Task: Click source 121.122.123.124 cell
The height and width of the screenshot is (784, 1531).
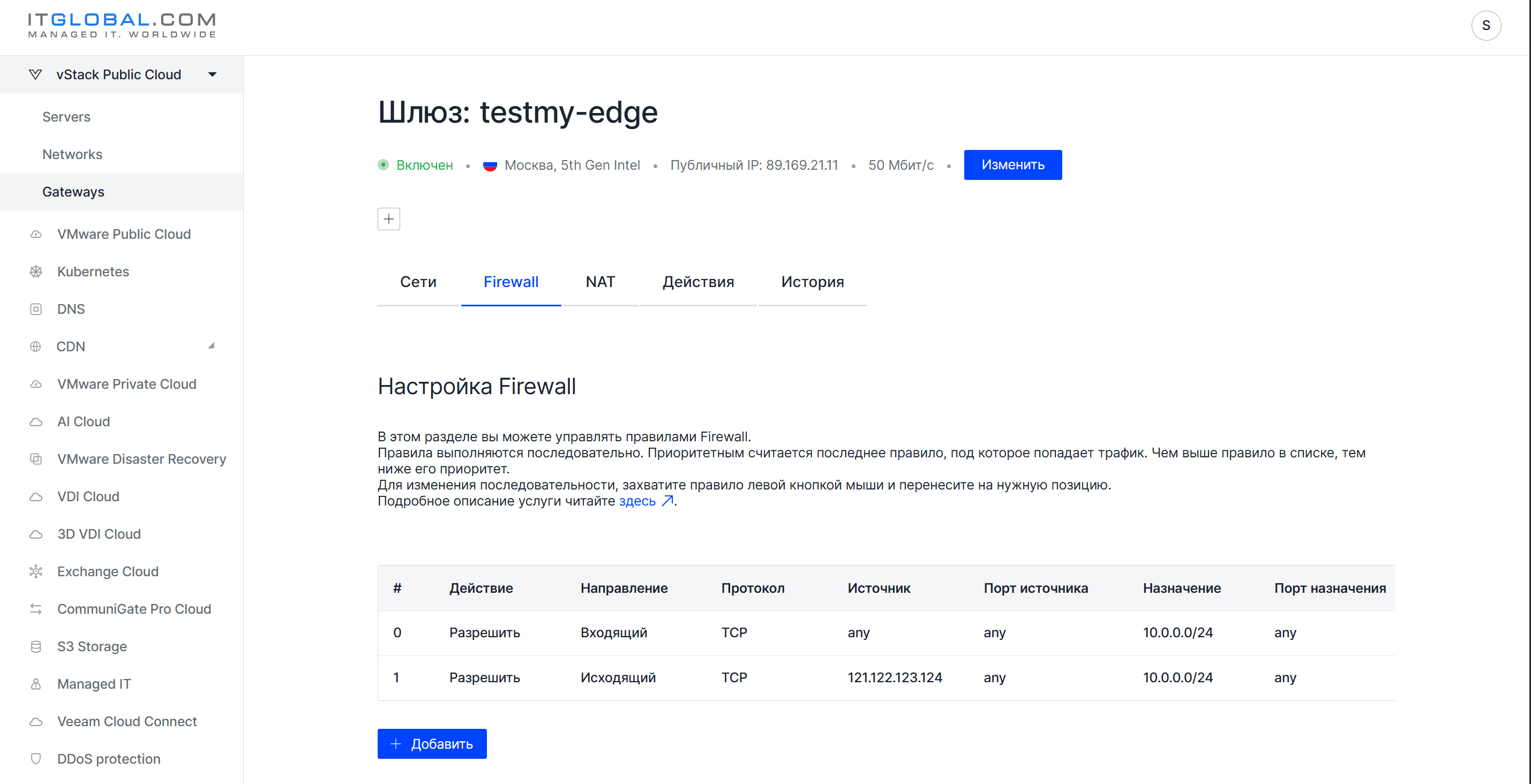Action: [895, 677]
